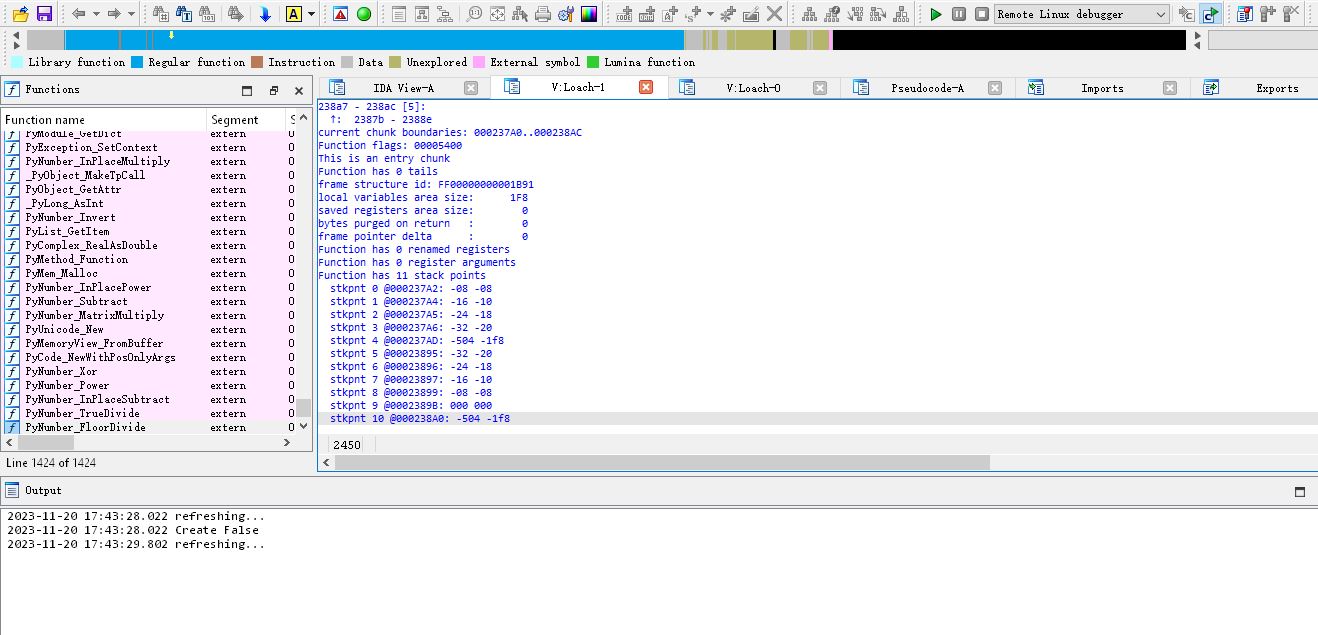
Task: Open dropdown beside the structure plus icon
Action: click(x=710, y=14)
